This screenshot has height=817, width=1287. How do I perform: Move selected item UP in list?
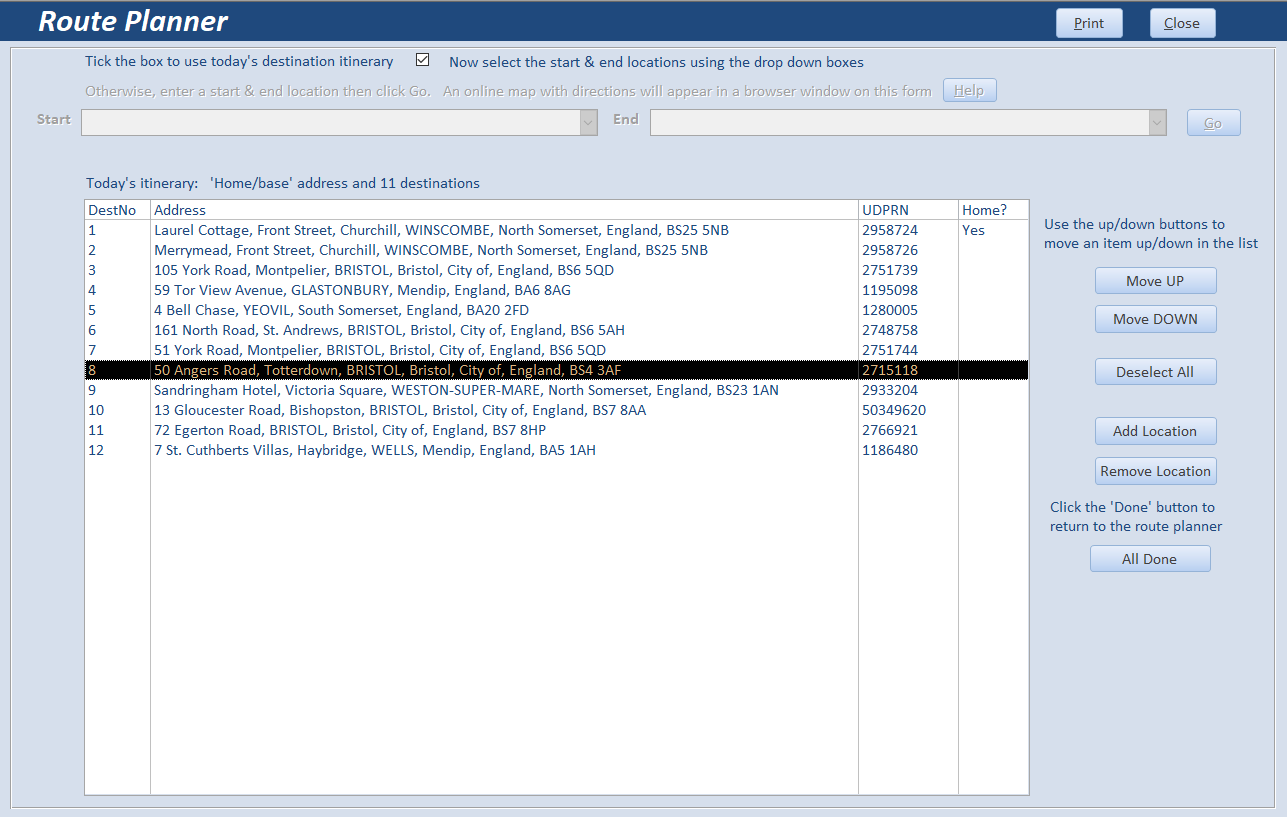[x=1155, y=281]
